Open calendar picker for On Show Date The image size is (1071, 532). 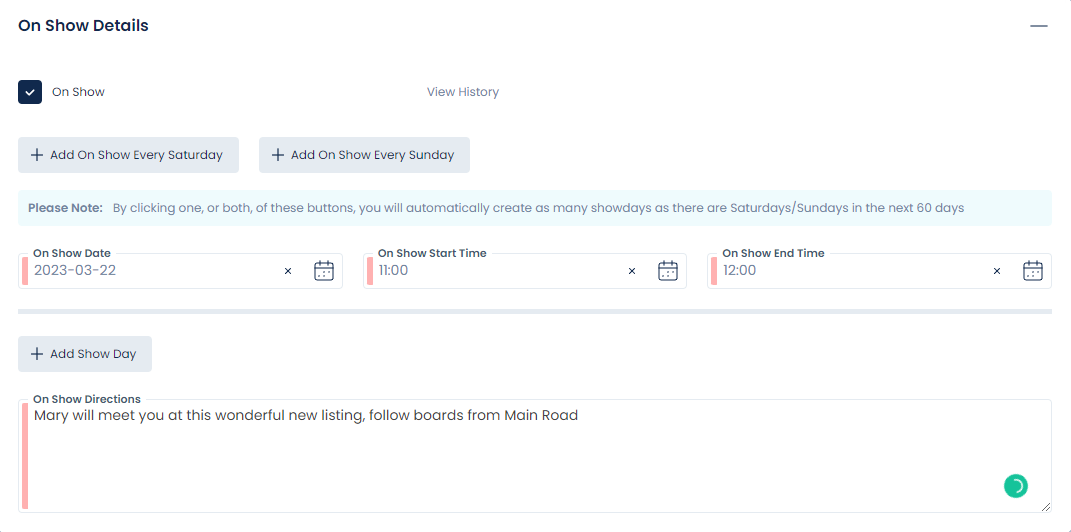pyautogui.click(x=324, y=271)
